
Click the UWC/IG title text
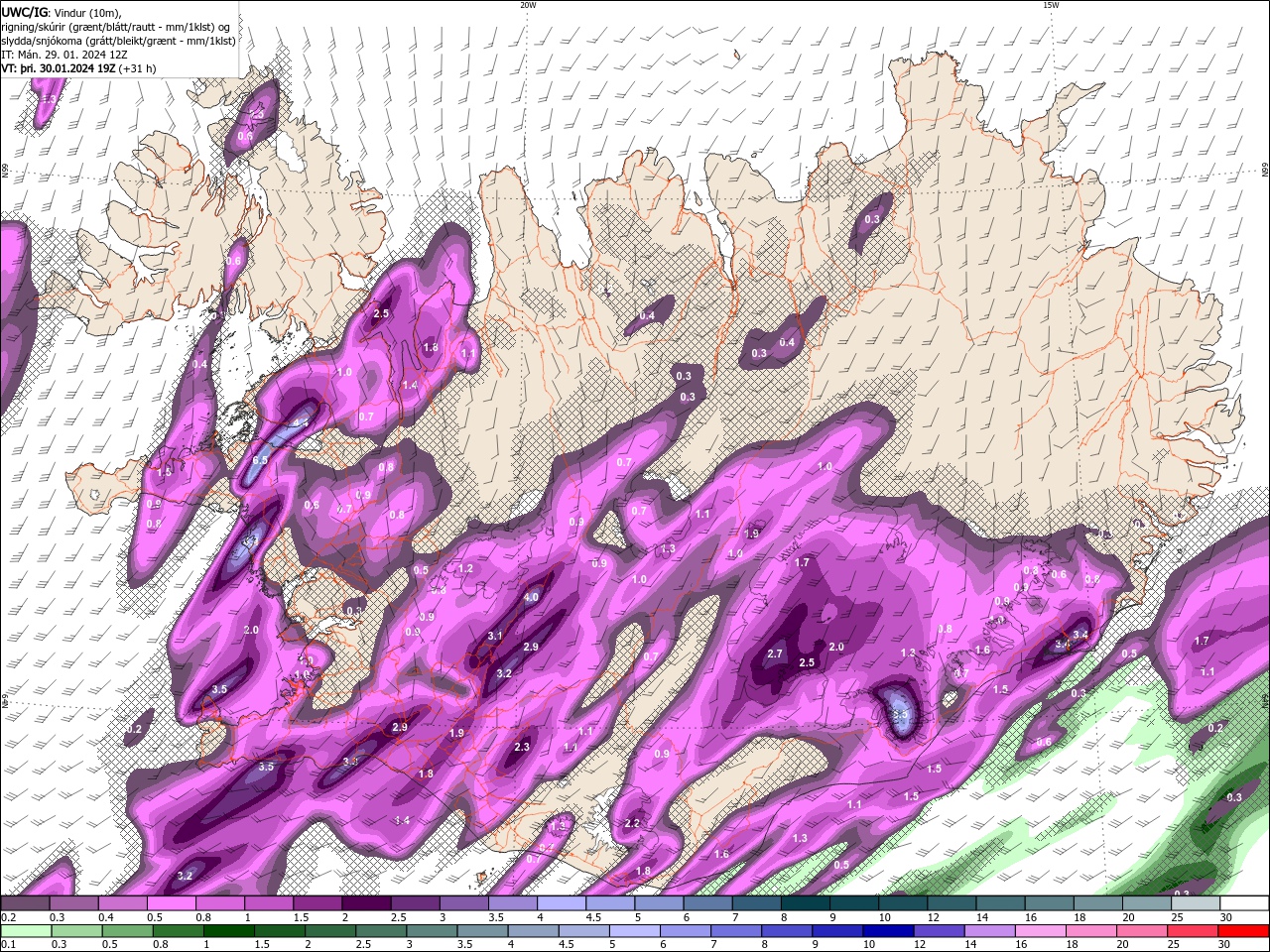pos(25,11)
